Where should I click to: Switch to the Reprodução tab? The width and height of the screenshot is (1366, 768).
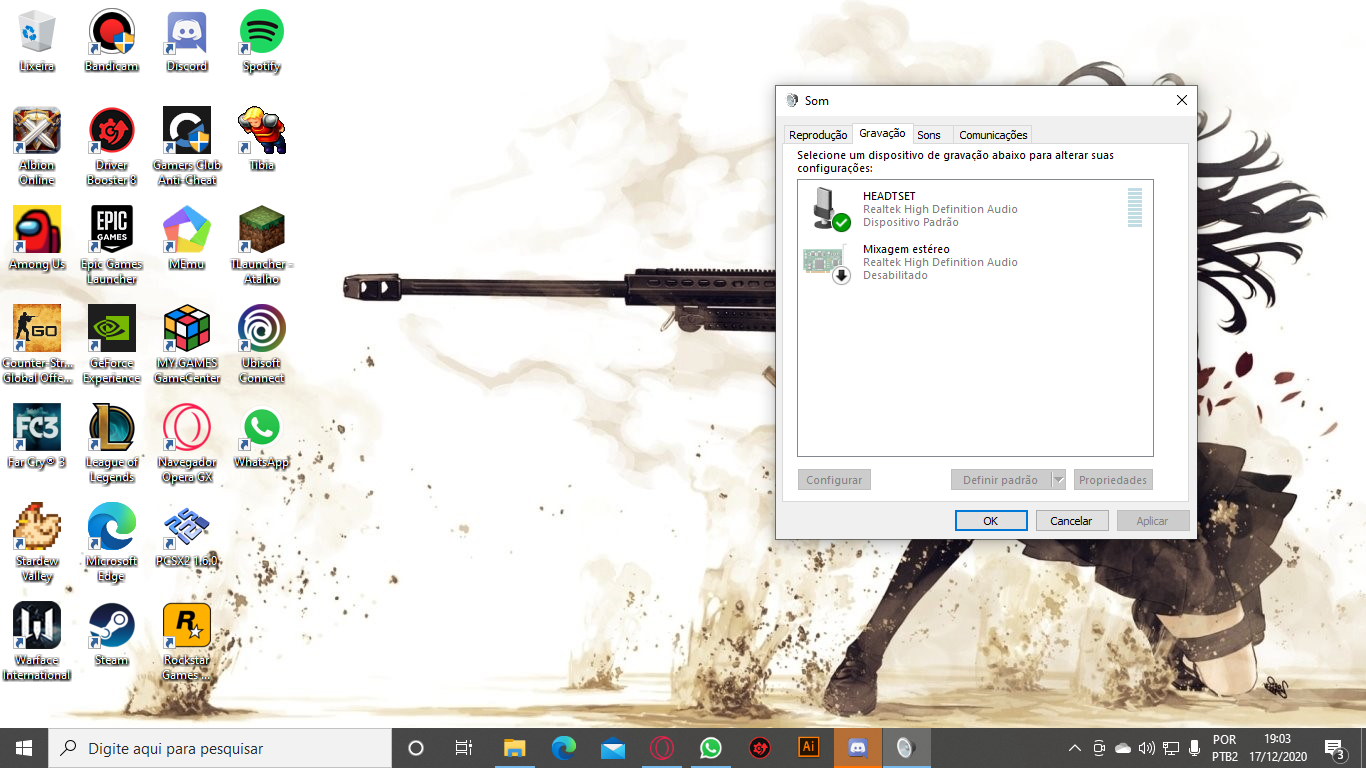pyautogui.click(x=817, y=135)
